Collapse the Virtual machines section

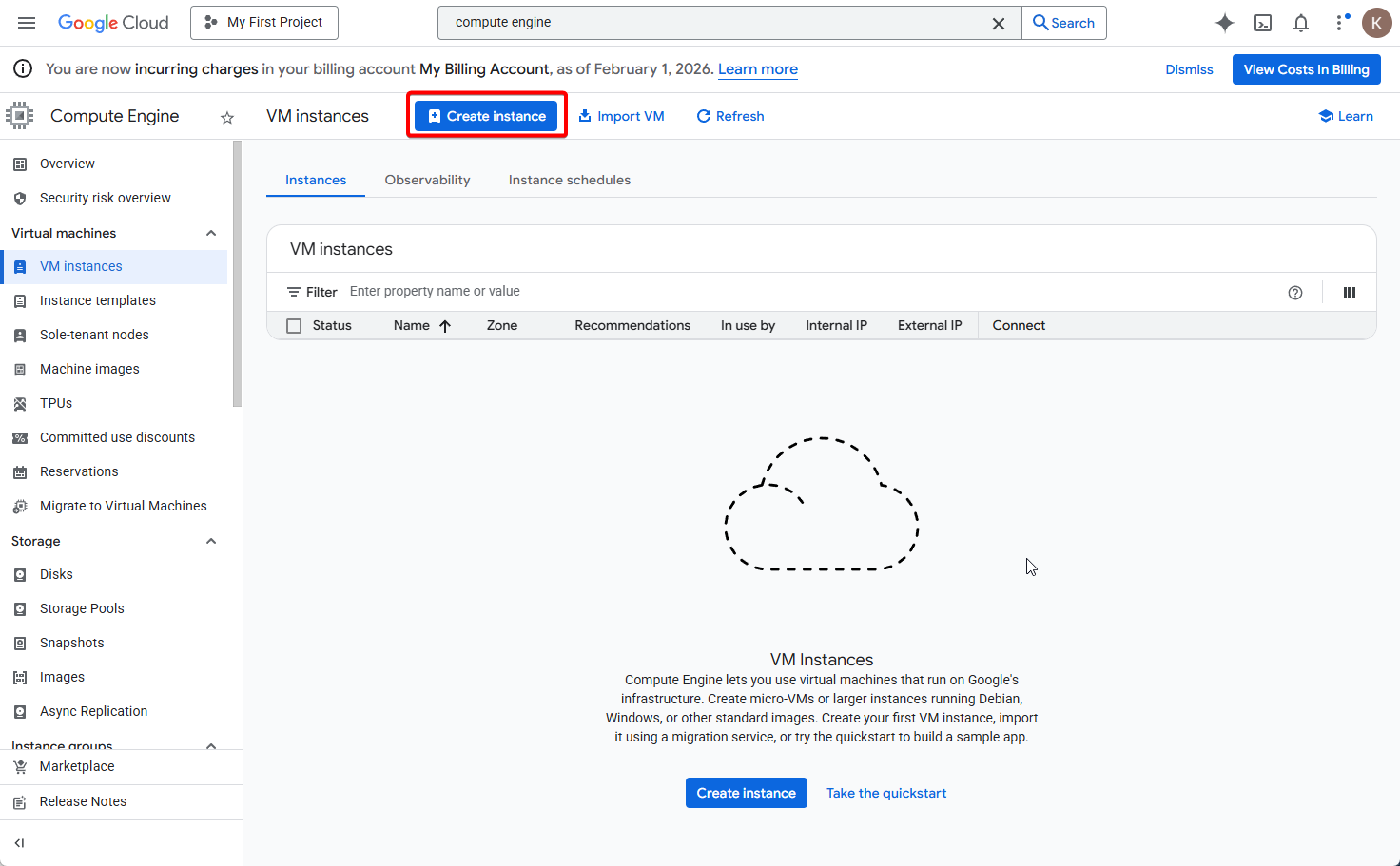pos(211,233)
